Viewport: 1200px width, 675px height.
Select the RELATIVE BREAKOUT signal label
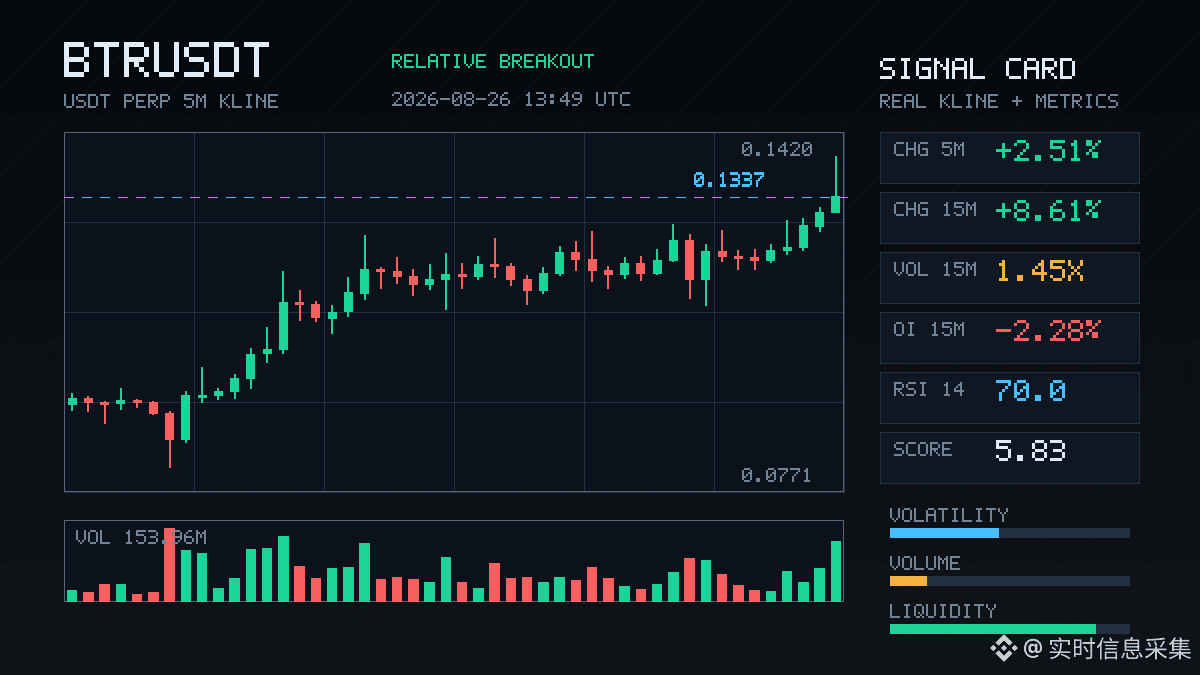tap(492, 61)
